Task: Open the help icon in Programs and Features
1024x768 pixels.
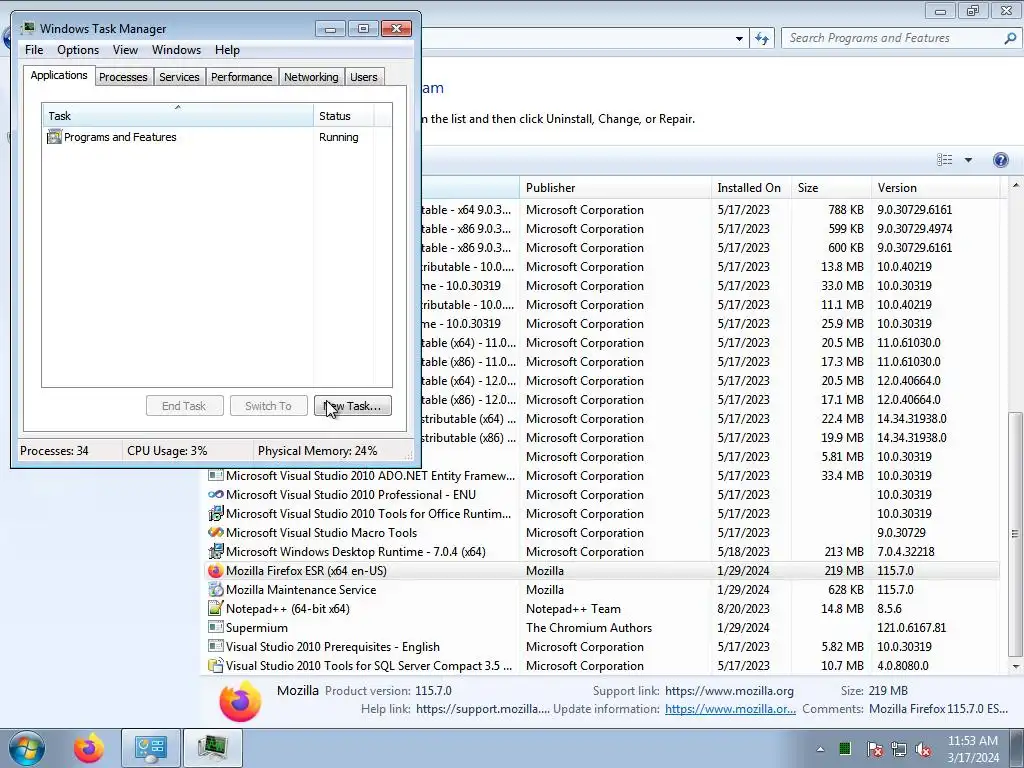Action: (1000, 160)
